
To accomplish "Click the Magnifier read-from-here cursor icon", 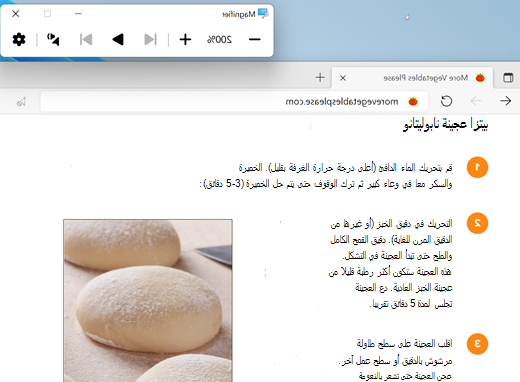I will coord(53,39).
